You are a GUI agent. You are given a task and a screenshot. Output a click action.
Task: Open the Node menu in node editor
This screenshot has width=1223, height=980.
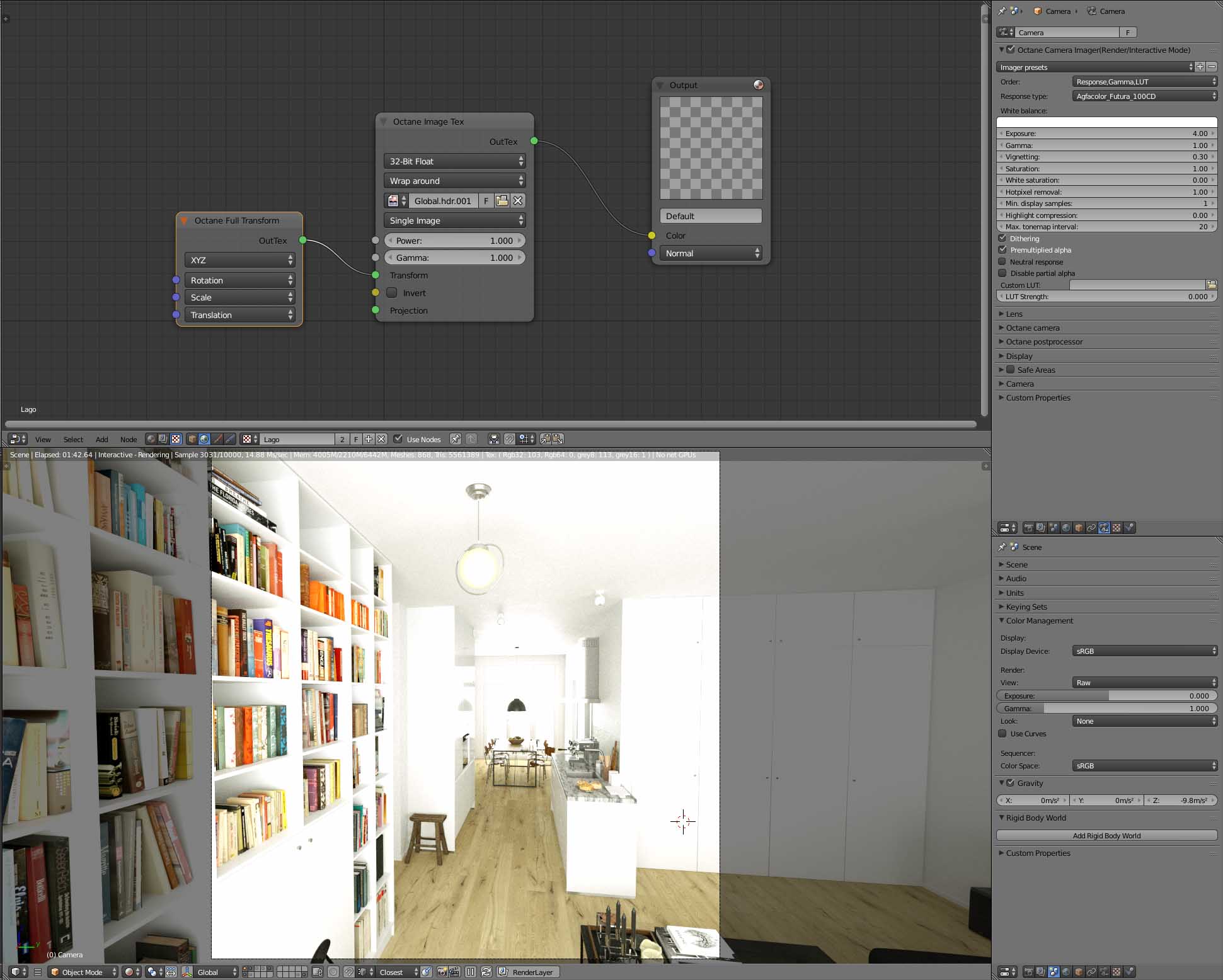(x=128, y=440)
